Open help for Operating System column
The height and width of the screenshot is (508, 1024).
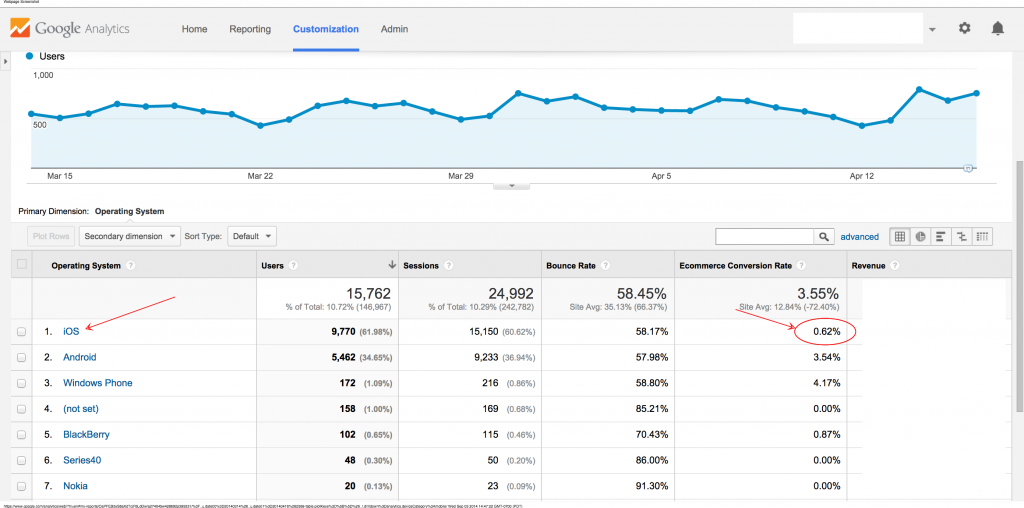[x=131, y=266]
